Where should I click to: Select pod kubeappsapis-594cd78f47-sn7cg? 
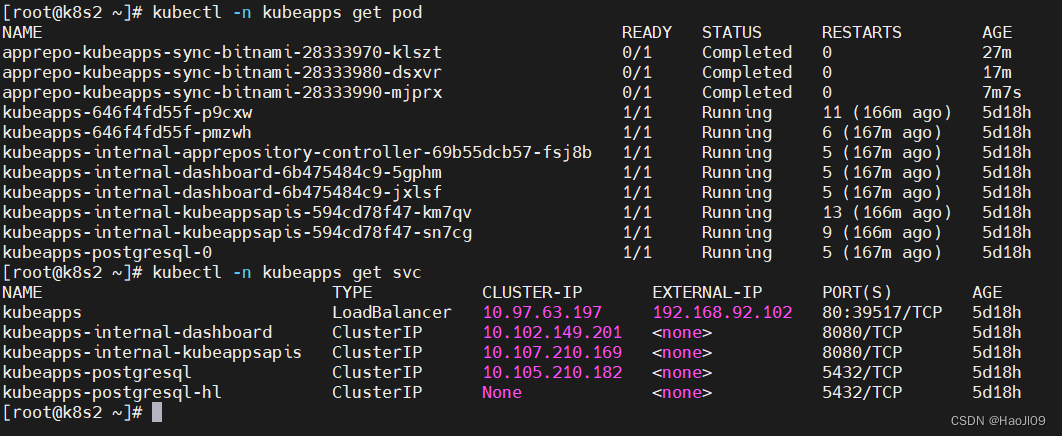237,233
